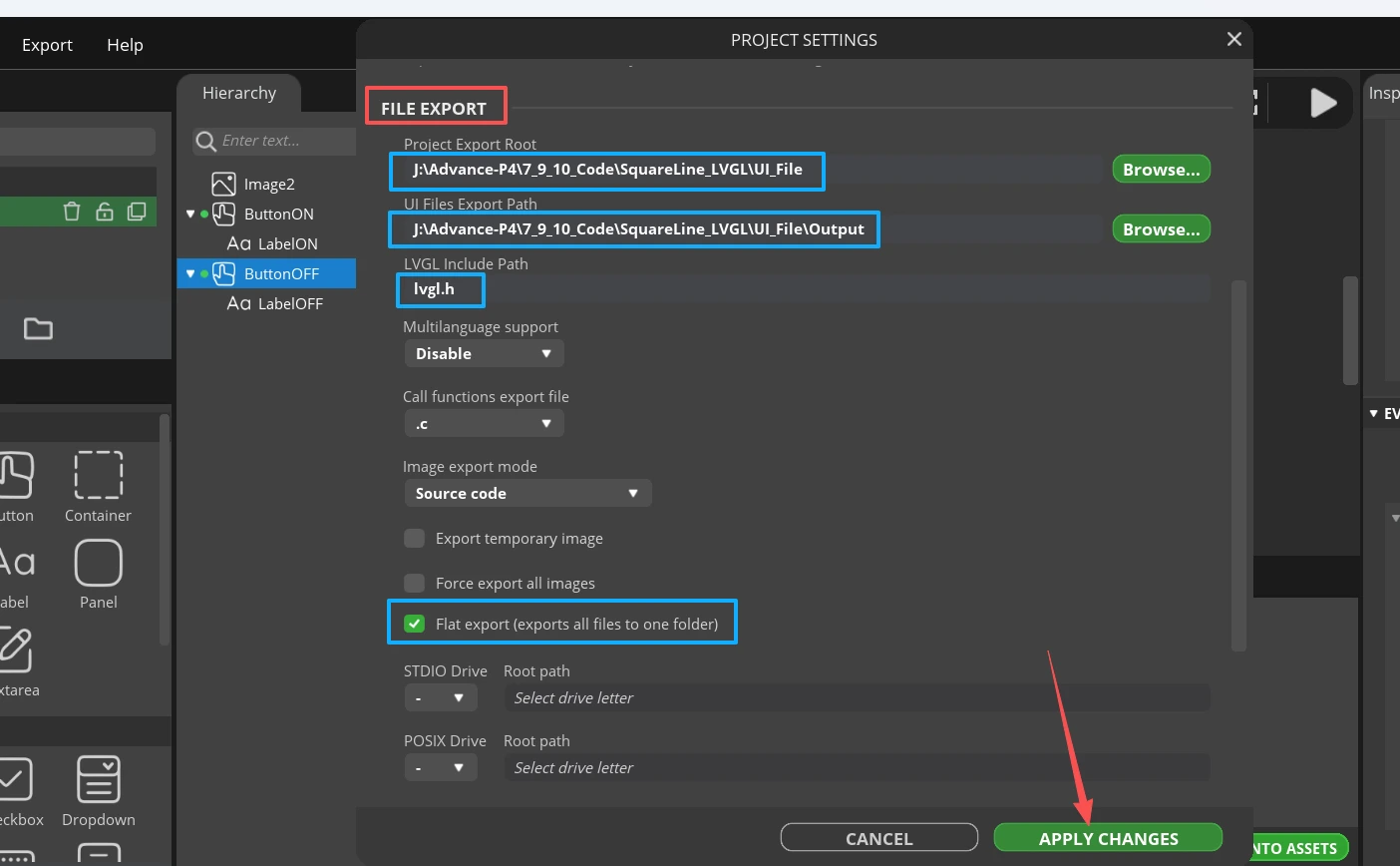Check Force export all images
This screenshot has height=866, width=1400.
coord(414,584)
